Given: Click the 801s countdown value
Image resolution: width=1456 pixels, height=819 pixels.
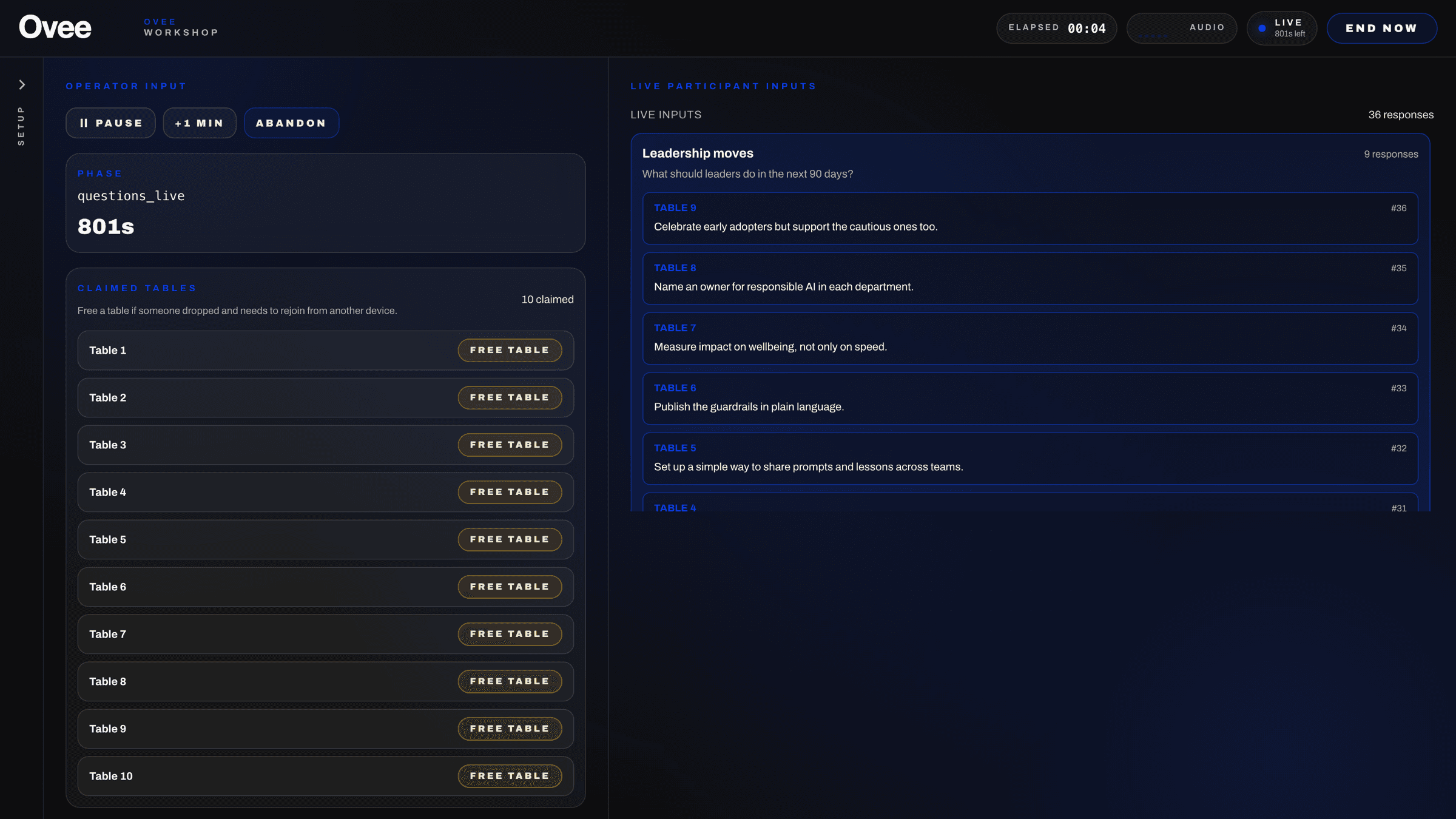Looking at the screenshot, I should [x=106, y=227].
